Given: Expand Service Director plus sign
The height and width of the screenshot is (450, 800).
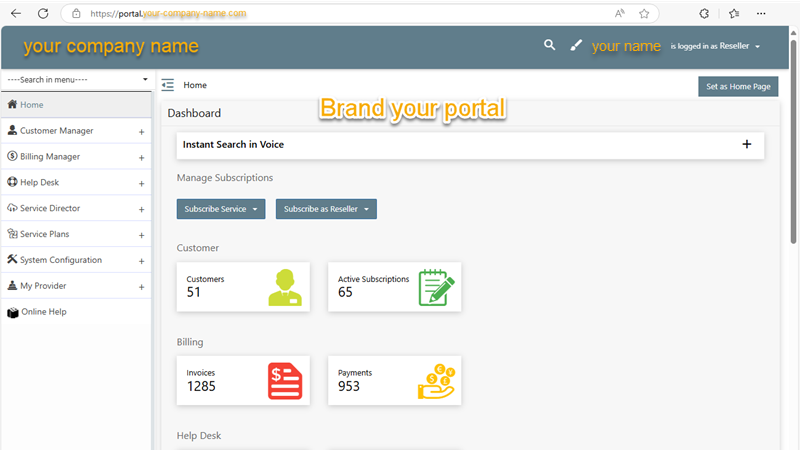Looking at the screenshot, I should pos(141,209).
